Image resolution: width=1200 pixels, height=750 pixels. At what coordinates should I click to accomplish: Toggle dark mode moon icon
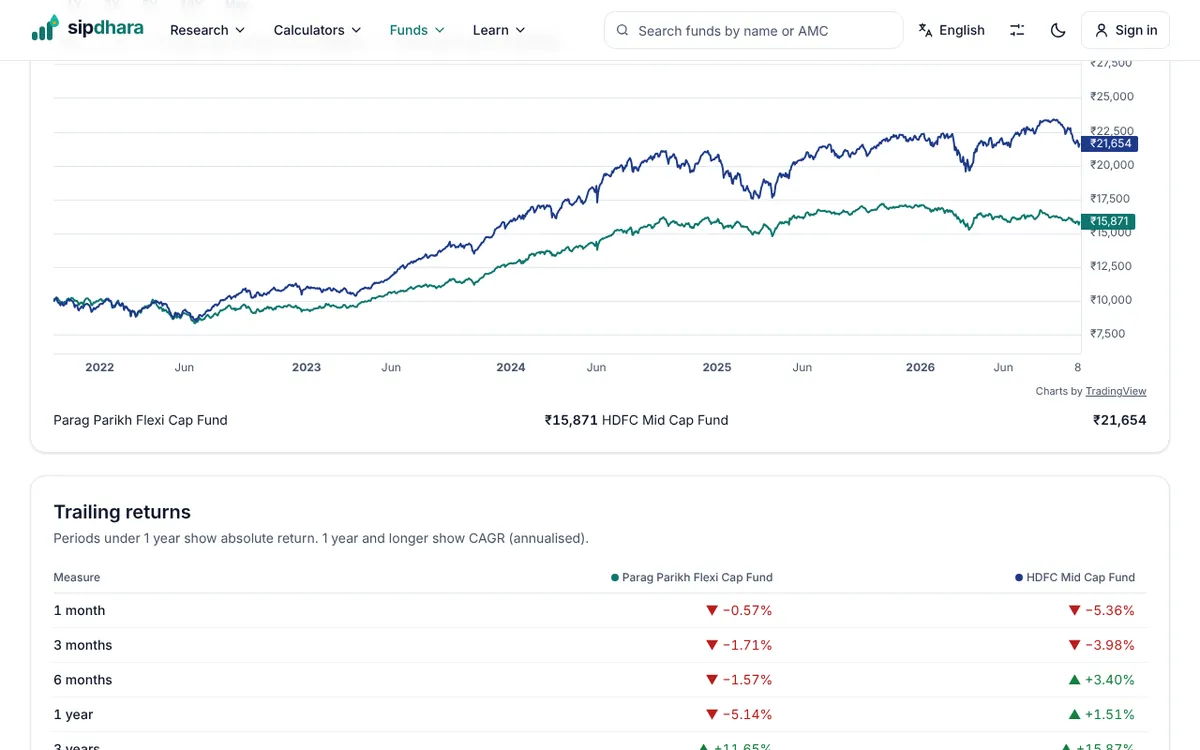[x=1058, y=30]
